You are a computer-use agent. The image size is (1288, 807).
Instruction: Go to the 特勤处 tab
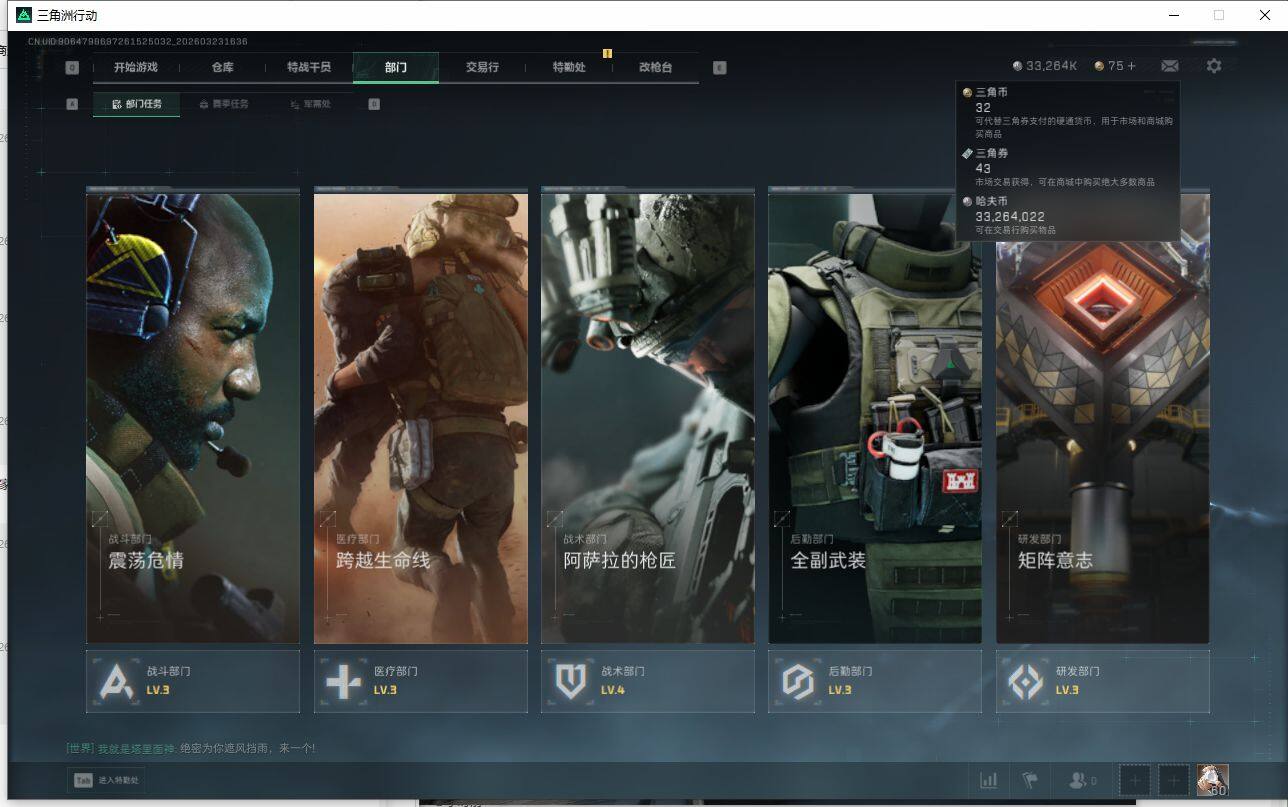(569, 67)
